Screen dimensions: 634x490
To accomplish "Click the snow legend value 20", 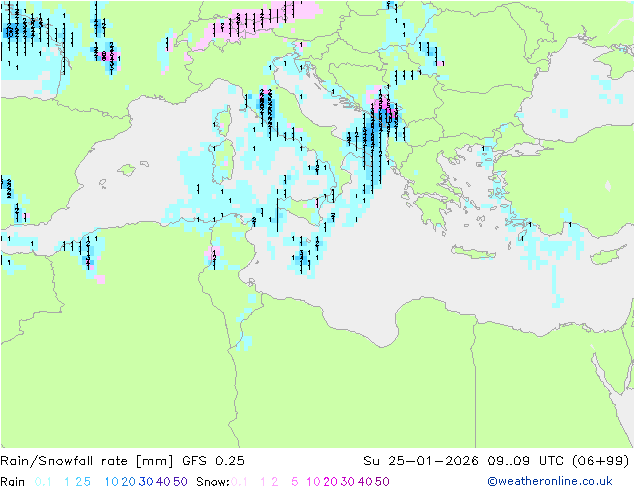I will [330, 482].
